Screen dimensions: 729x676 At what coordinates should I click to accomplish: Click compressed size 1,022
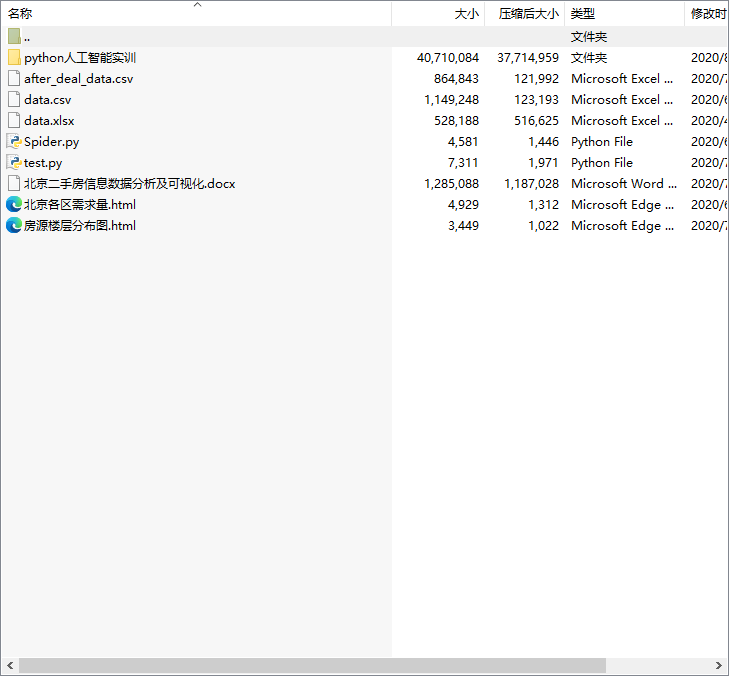(x=543, y=225)
